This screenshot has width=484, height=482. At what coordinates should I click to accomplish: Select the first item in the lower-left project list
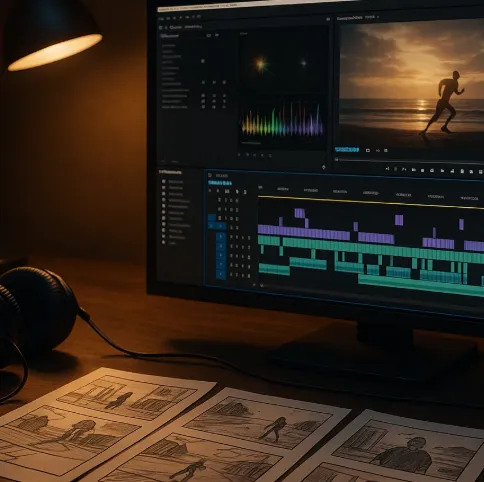(x=173, y=182)
